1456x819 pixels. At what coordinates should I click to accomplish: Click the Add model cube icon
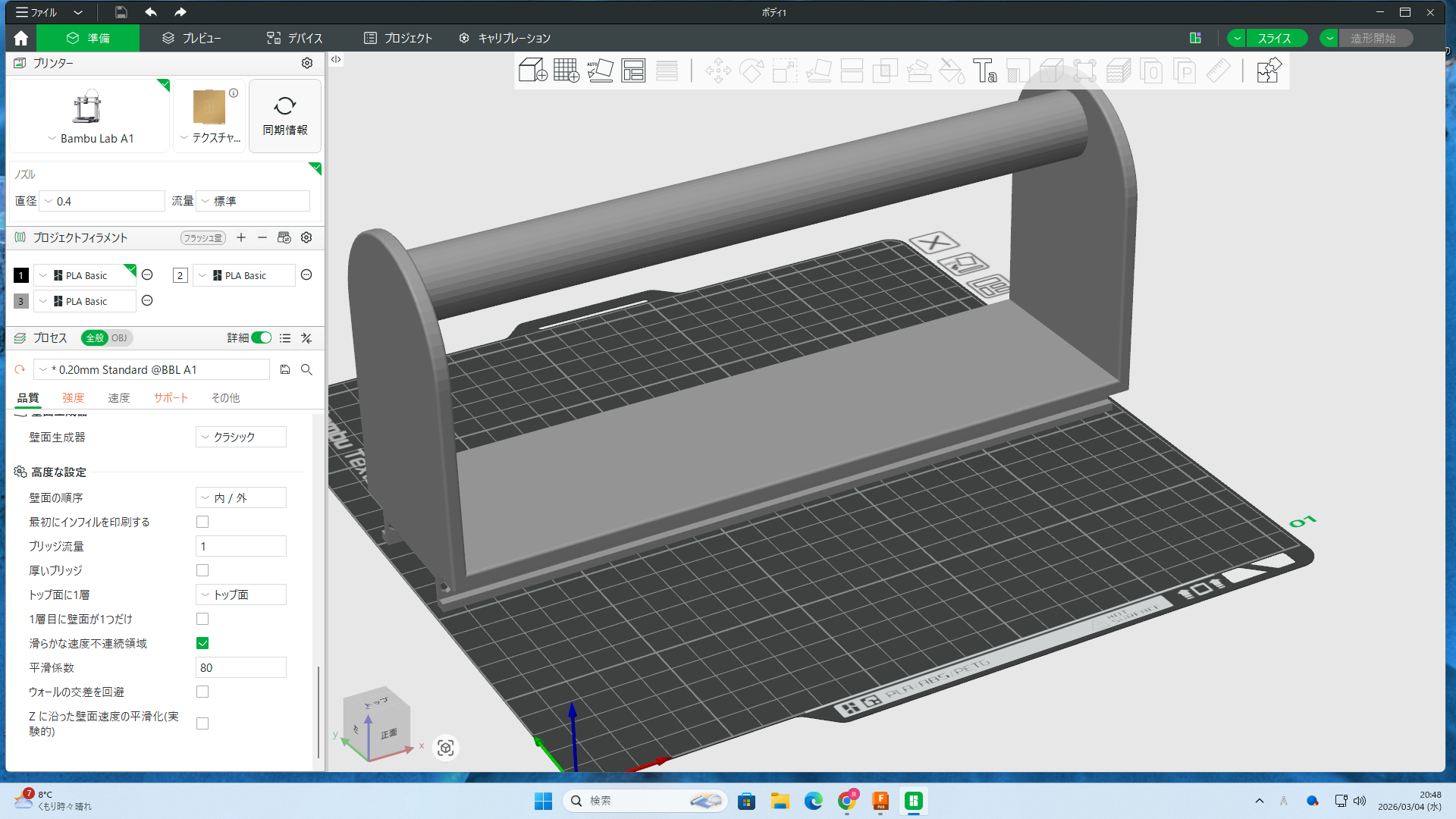tap(532, 71)
